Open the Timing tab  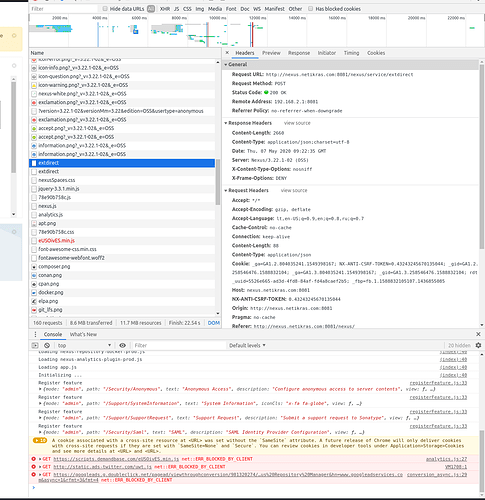pyautogui.click(x=351, y=53)
